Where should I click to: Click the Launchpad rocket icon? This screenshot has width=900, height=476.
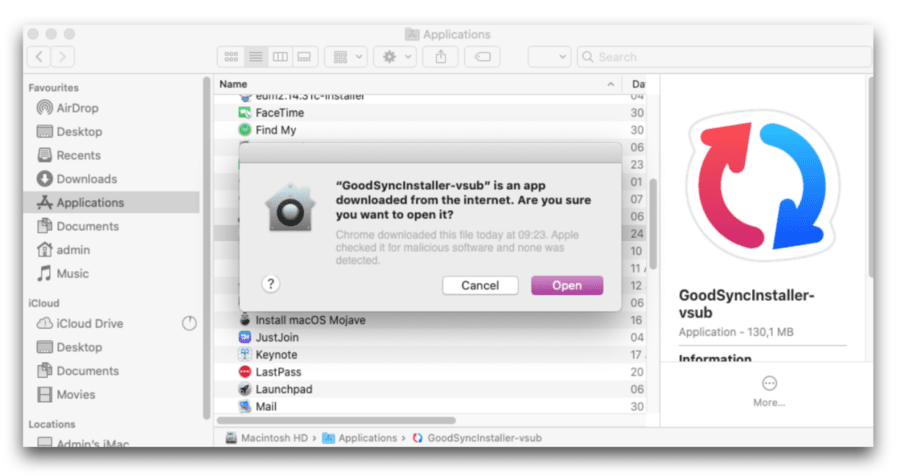click(x=245, y=389)
